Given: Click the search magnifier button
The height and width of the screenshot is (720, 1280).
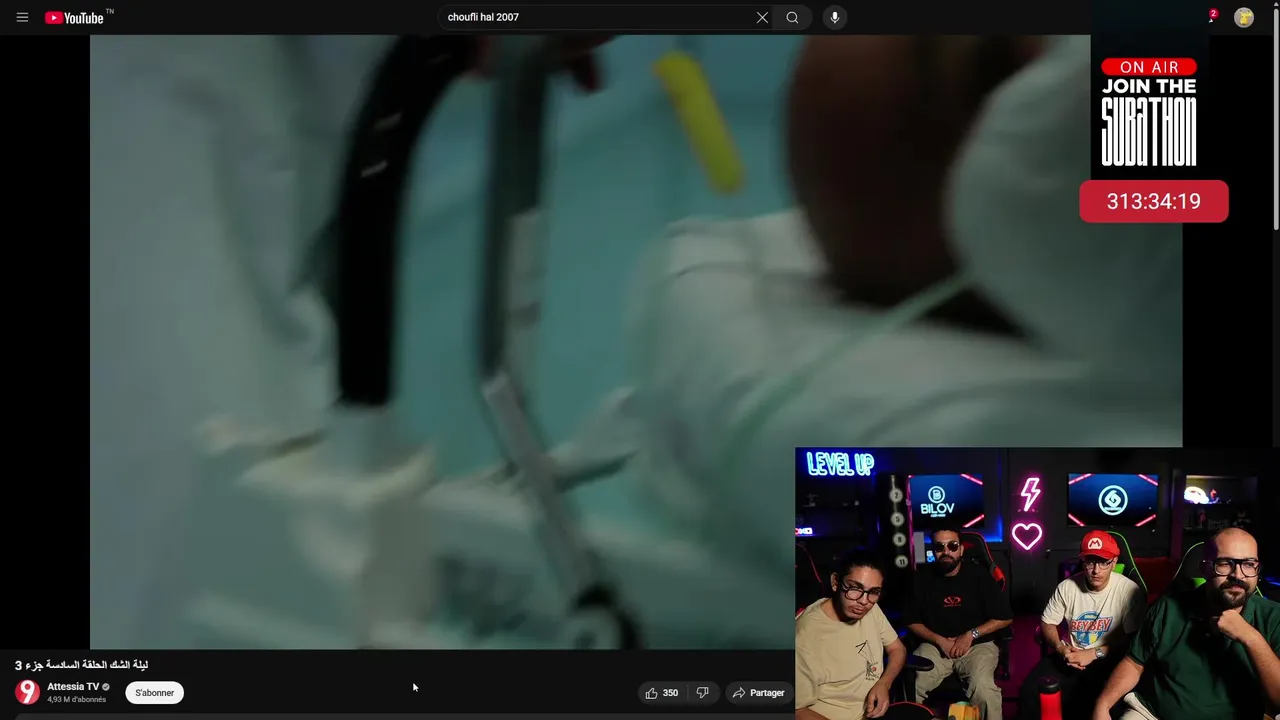Looking at the screenshot, I should coord(792,17).
